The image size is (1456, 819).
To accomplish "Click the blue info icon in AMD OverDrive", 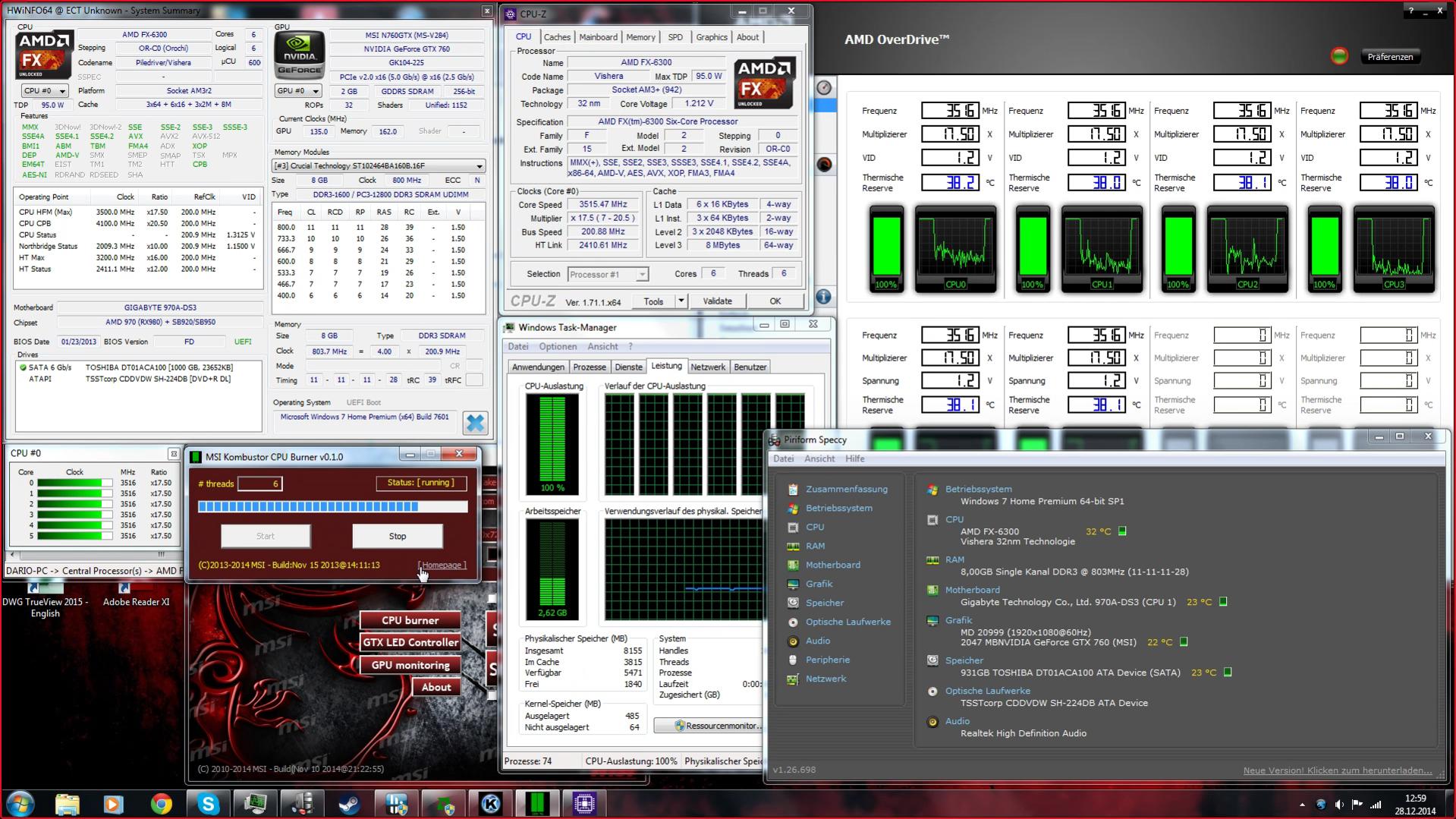I will 824,297.
